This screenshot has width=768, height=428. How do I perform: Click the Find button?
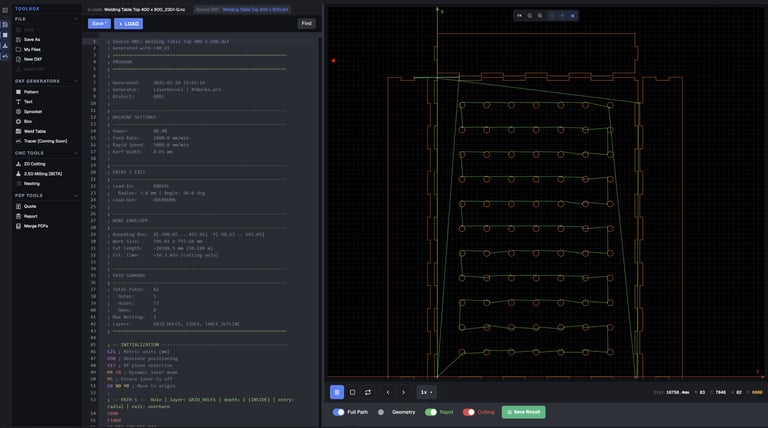coord(306,23)
